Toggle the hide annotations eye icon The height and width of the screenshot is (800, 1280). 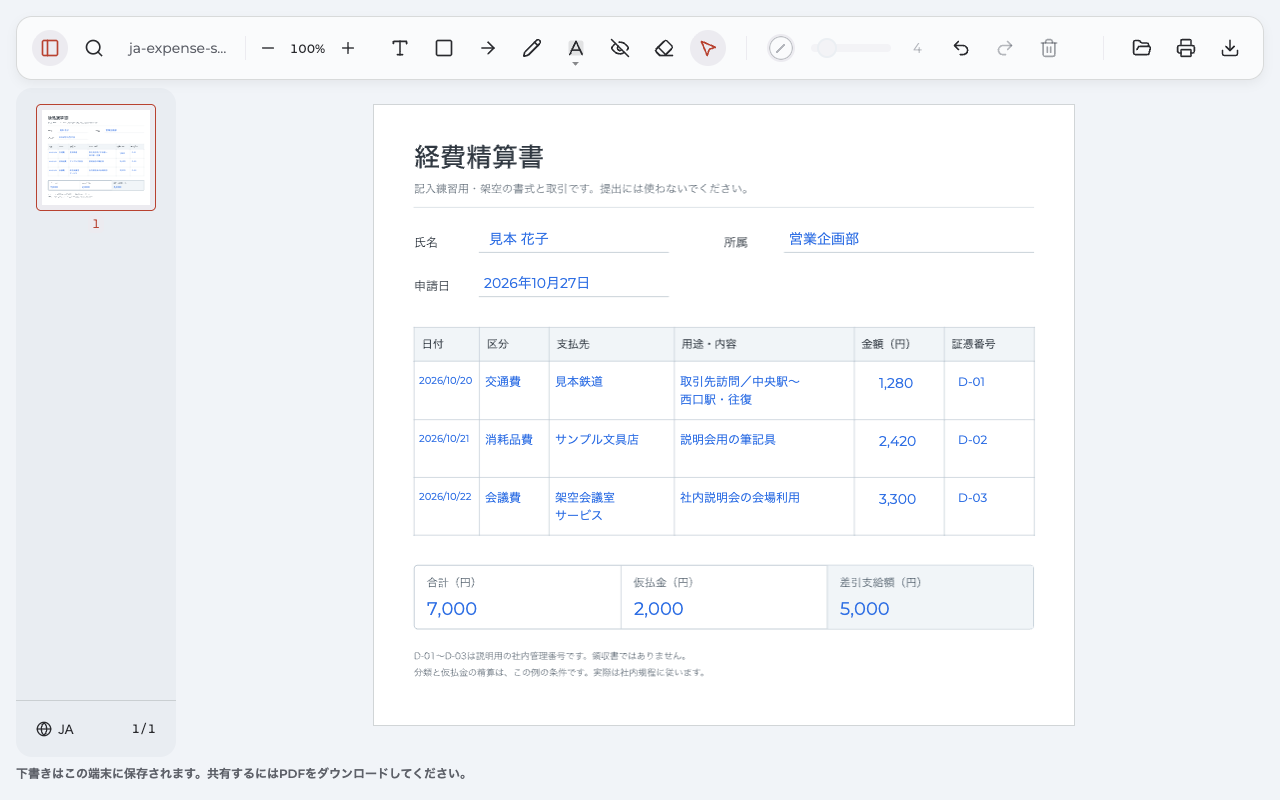coord(620,48)
